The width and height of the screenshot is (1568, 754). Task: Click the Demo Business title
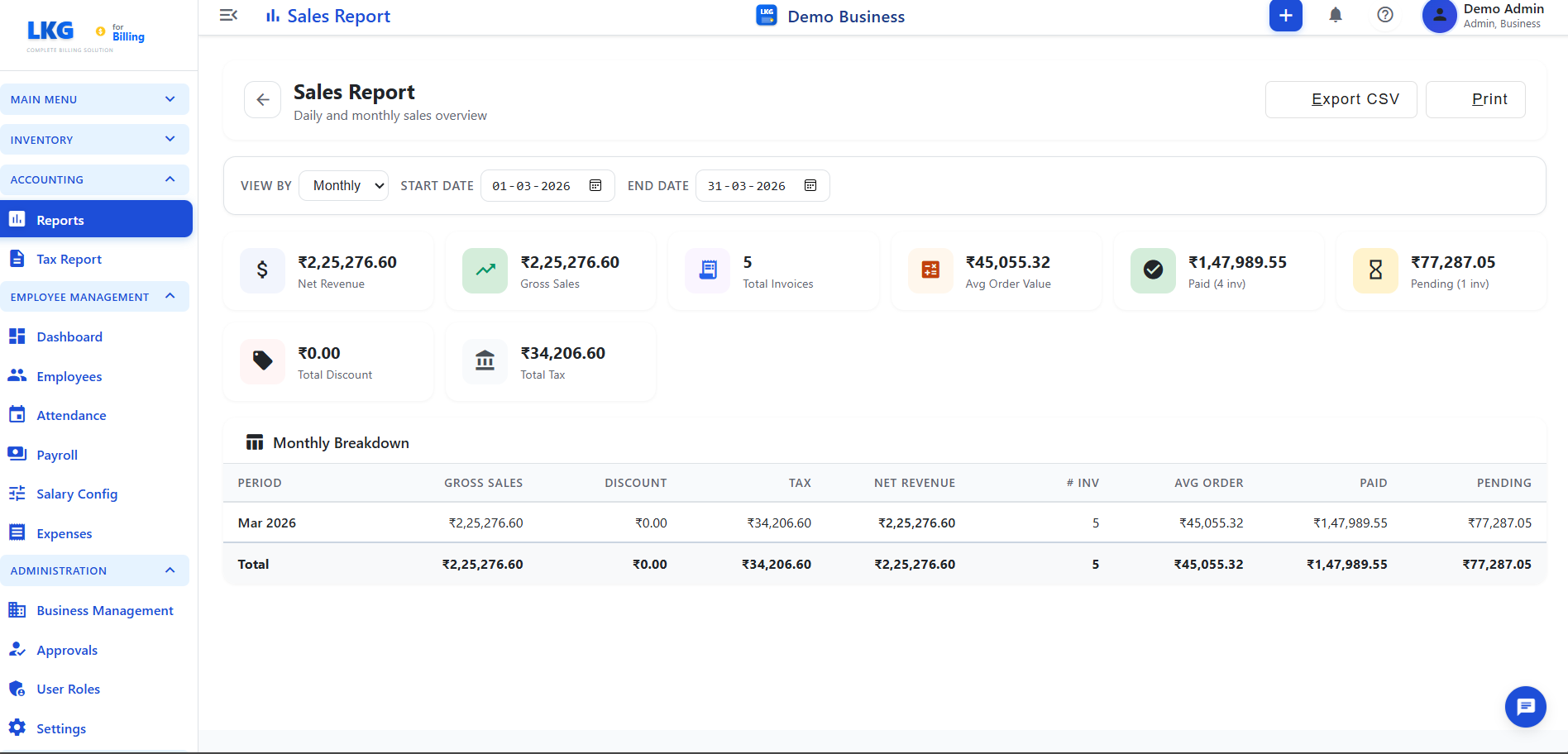tap(846, 17)
